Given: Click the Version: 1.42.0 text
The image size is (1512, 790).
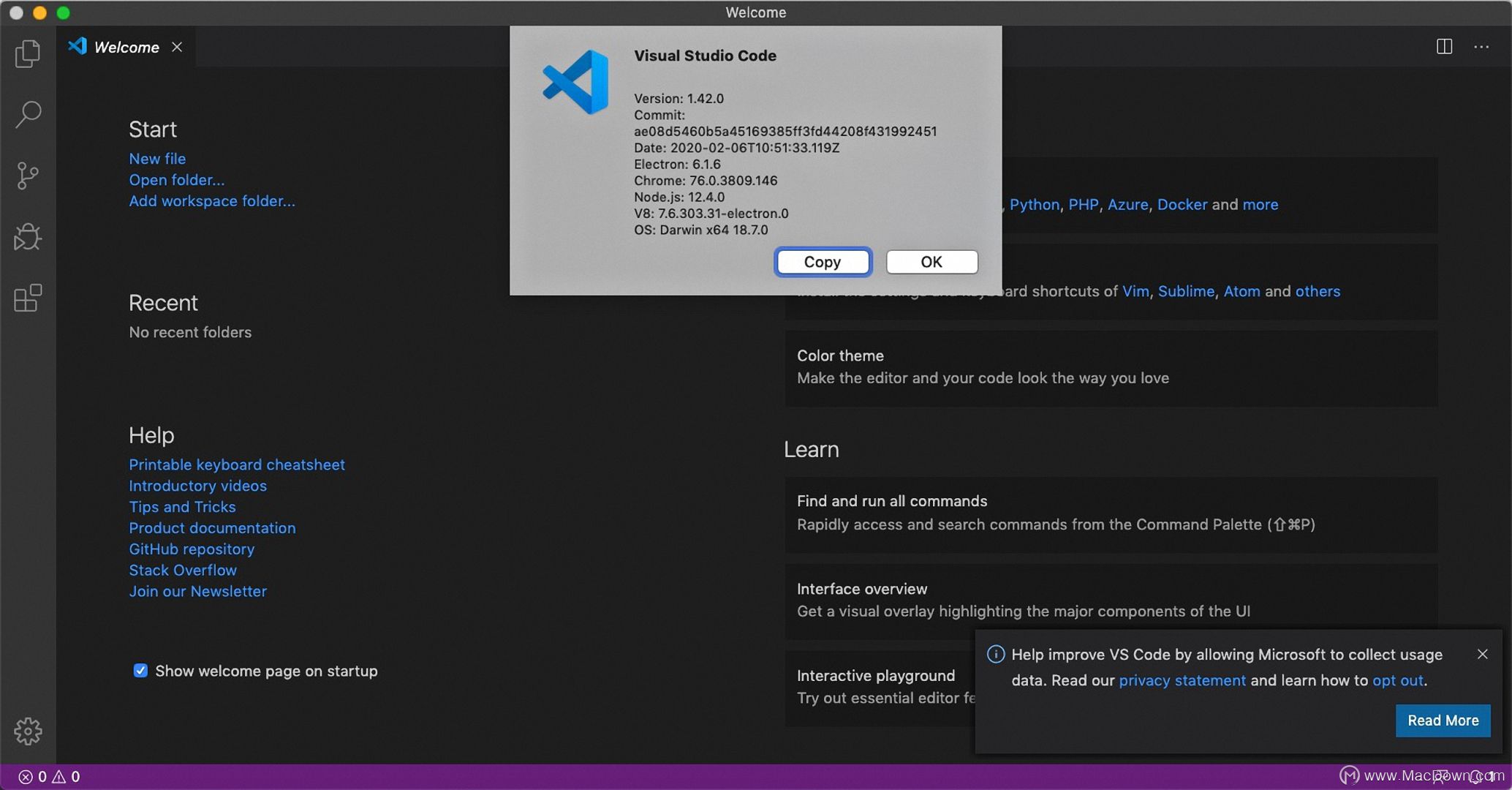Looking at the screenshot, I should (678, 99).
